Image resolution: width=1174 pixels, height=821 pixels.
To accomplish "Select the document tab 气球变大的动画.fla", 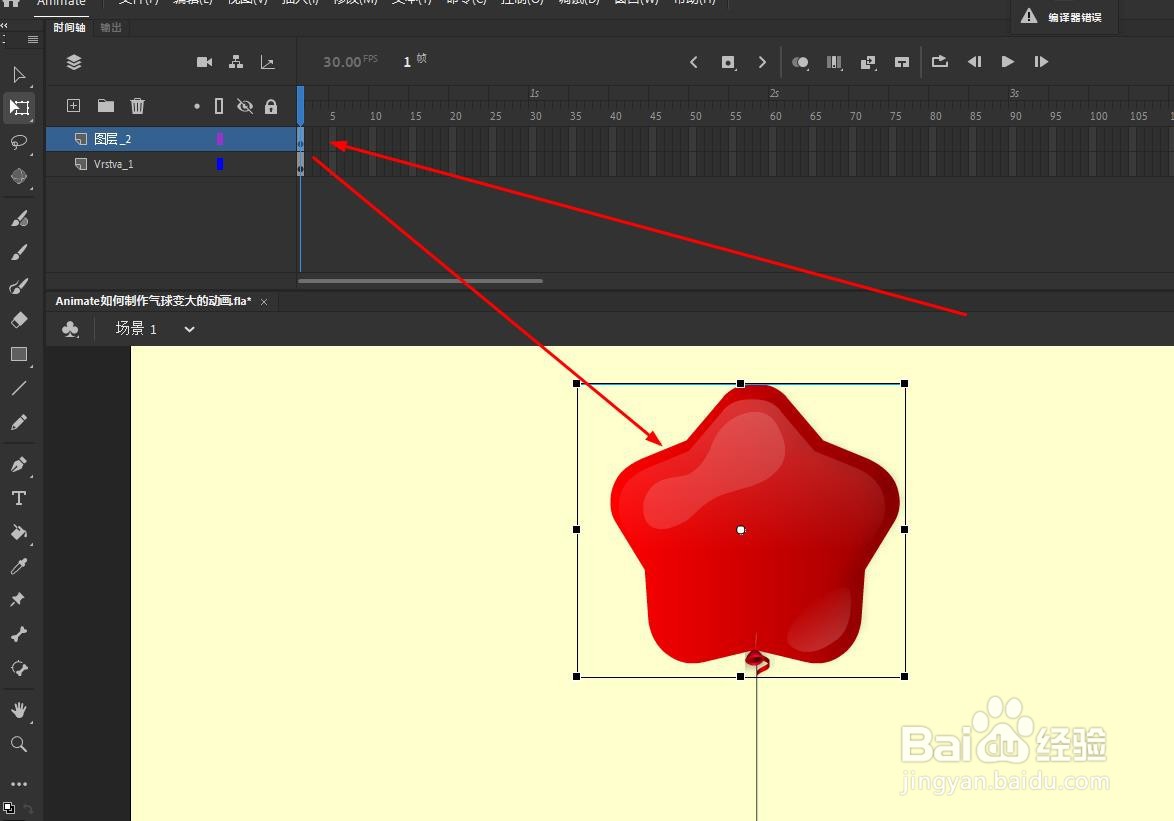I will point(153,301).
